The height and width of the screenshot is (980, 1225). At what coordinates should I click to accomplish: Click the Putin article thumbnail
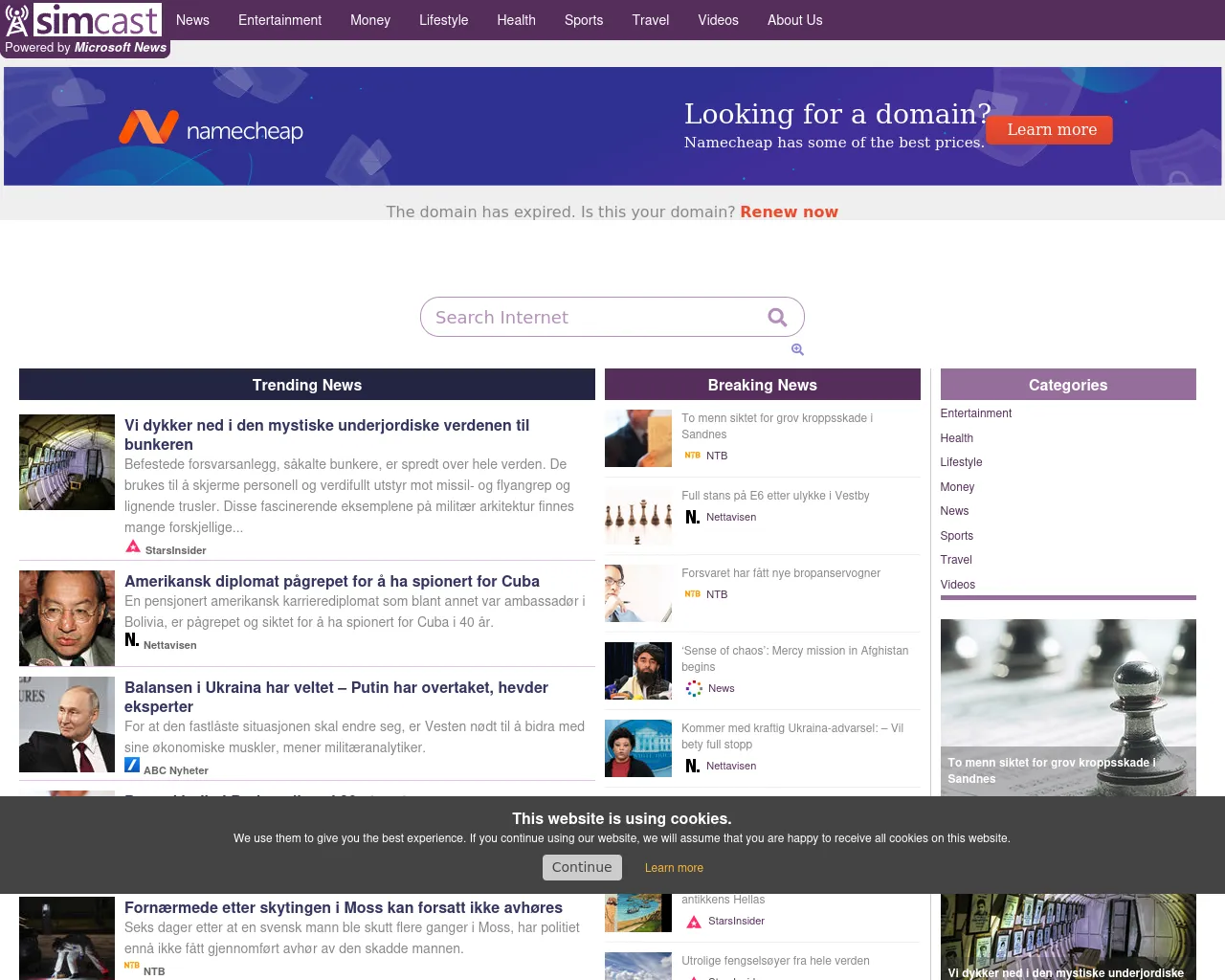click(67, 724)
